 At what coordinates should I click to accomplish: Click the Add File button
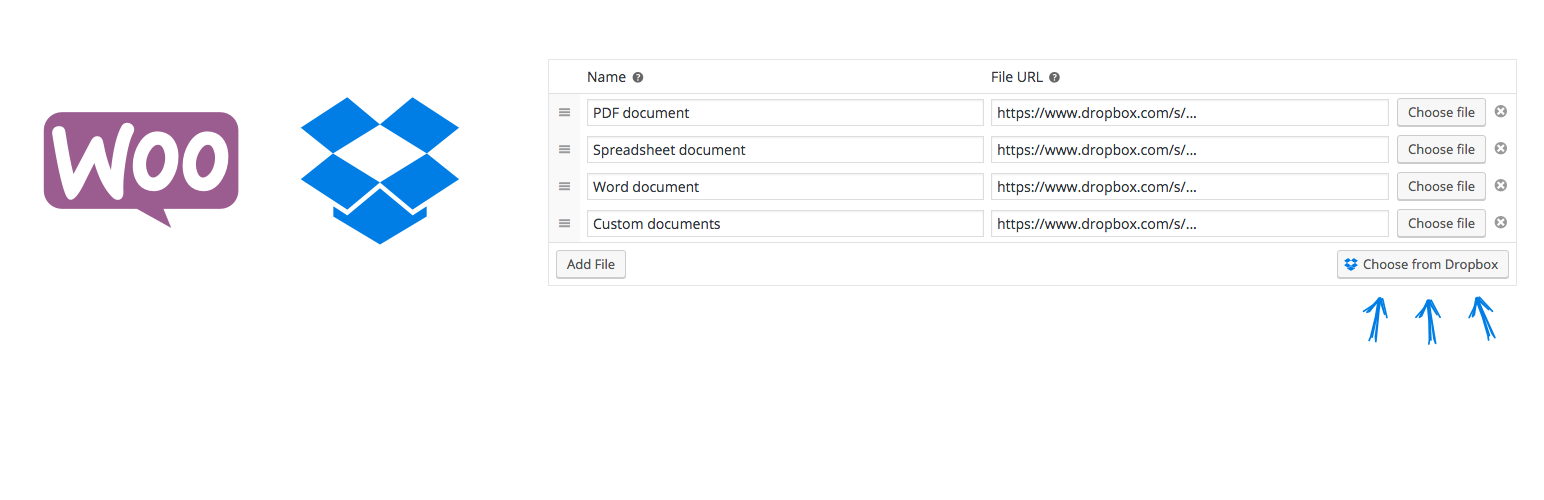point(591,264)
